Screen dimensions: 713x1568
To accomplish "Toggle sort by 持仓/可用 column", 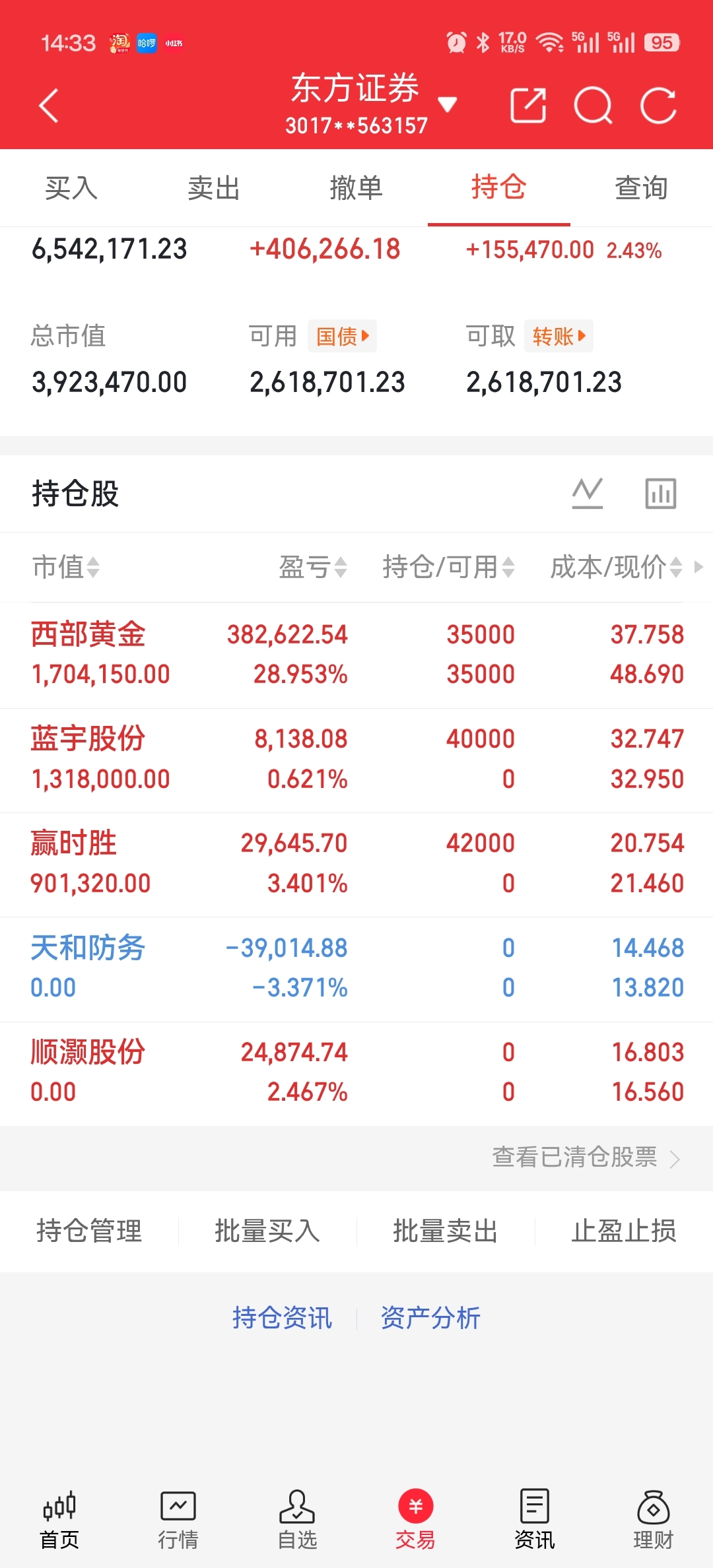I will click(448, 567).
